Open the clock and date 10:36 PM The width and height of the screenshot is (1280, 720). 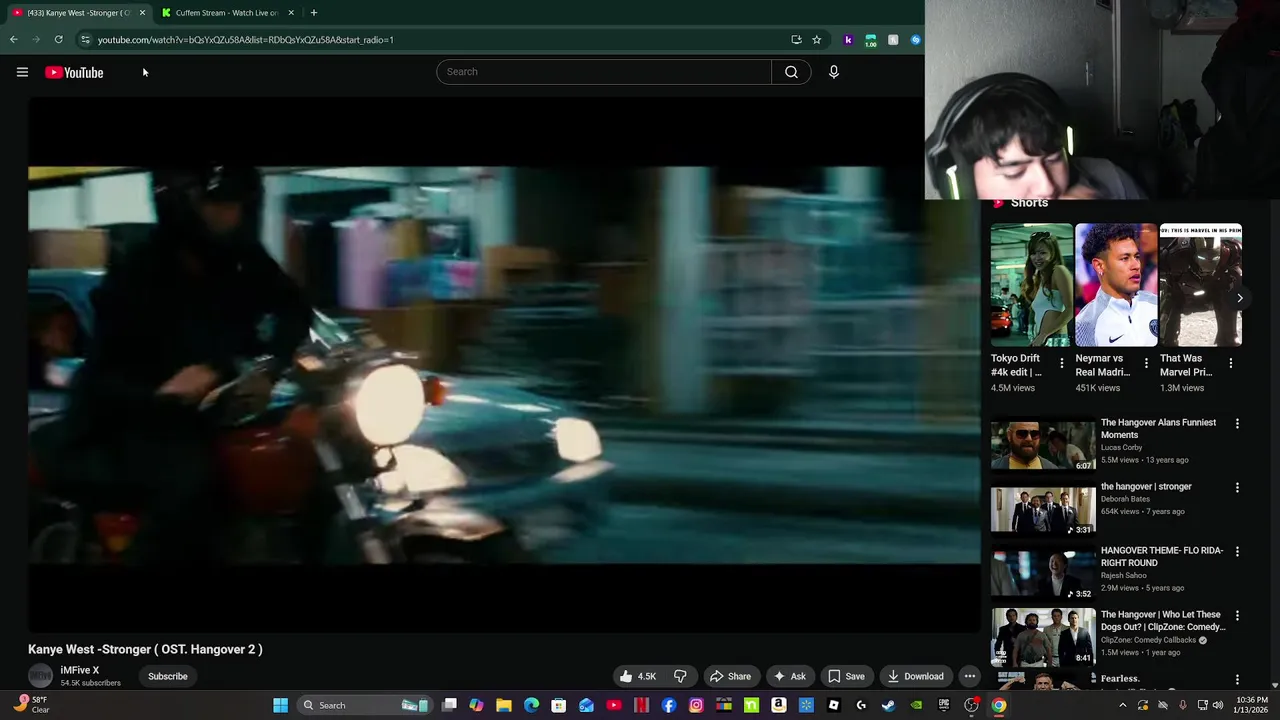(x=1252, y=705)
